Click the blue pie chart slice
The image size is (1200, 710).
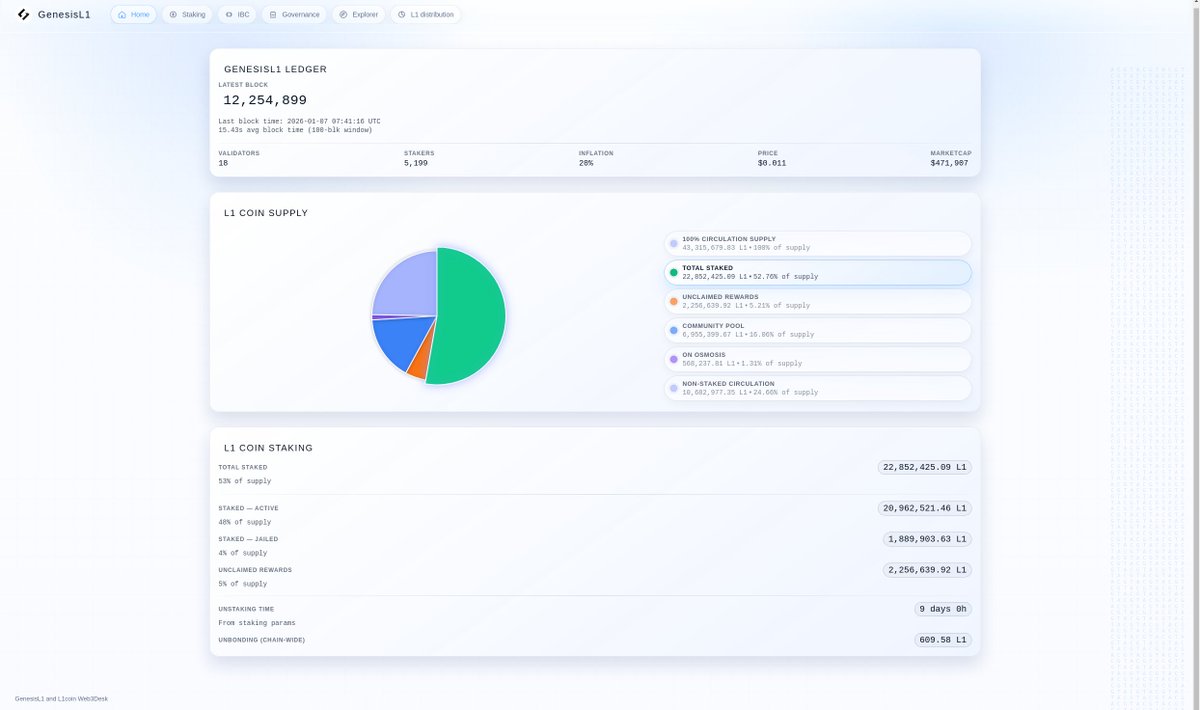tap(400, 345)
